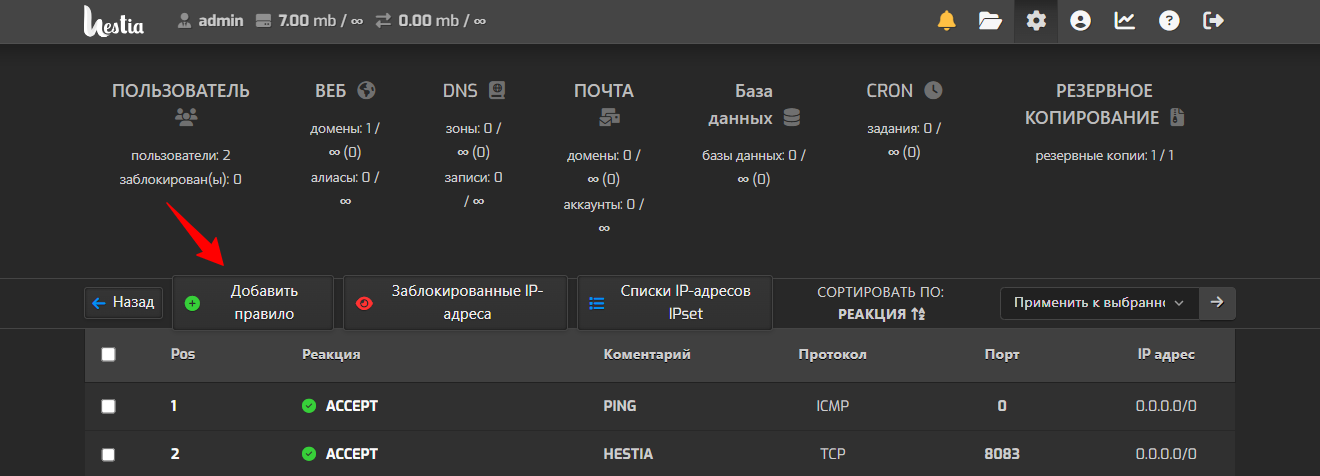The width and height of the screenshot is (1320, 476).
Task: Click the book icon next to DNS
Action: (497, 90)
